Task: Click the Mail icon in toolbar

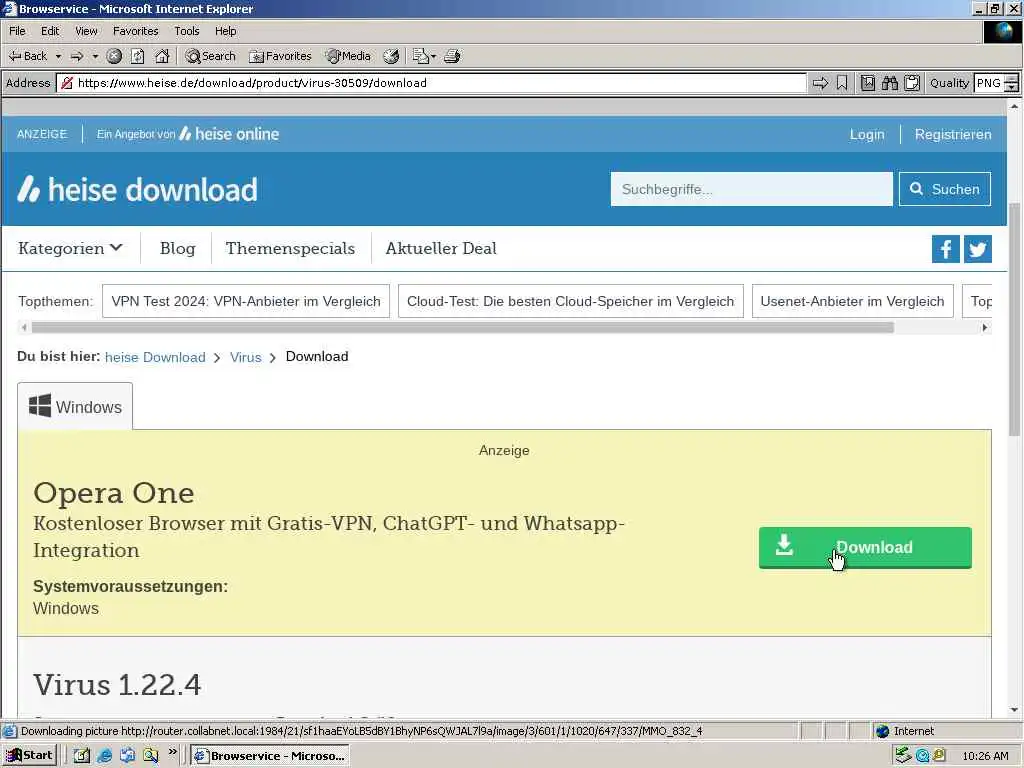Action: pos(423,56)
